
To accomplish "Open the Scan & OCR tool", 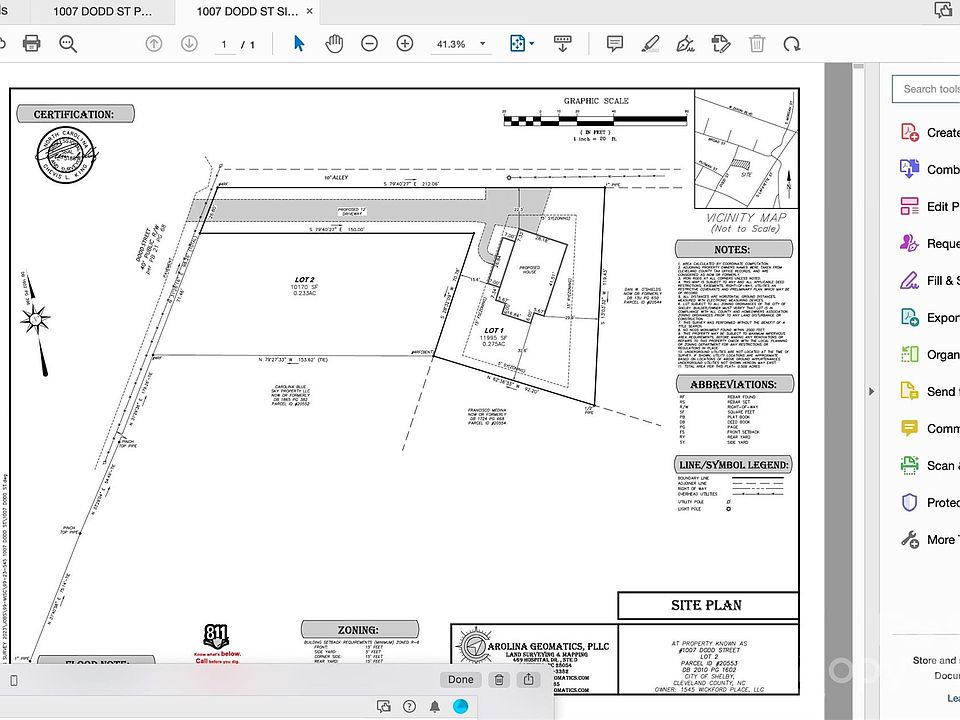I will [929, 465].
